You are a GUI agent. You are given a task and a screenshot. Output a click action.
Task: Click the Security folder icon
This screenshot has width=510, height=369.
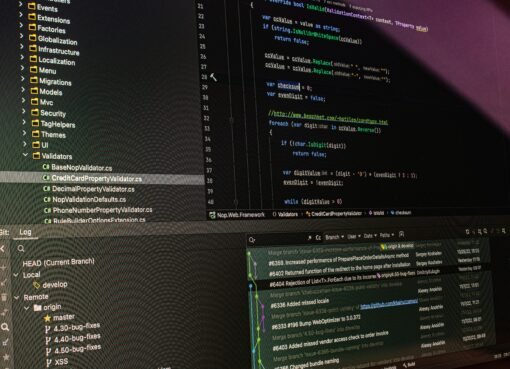tap(35, 112)
